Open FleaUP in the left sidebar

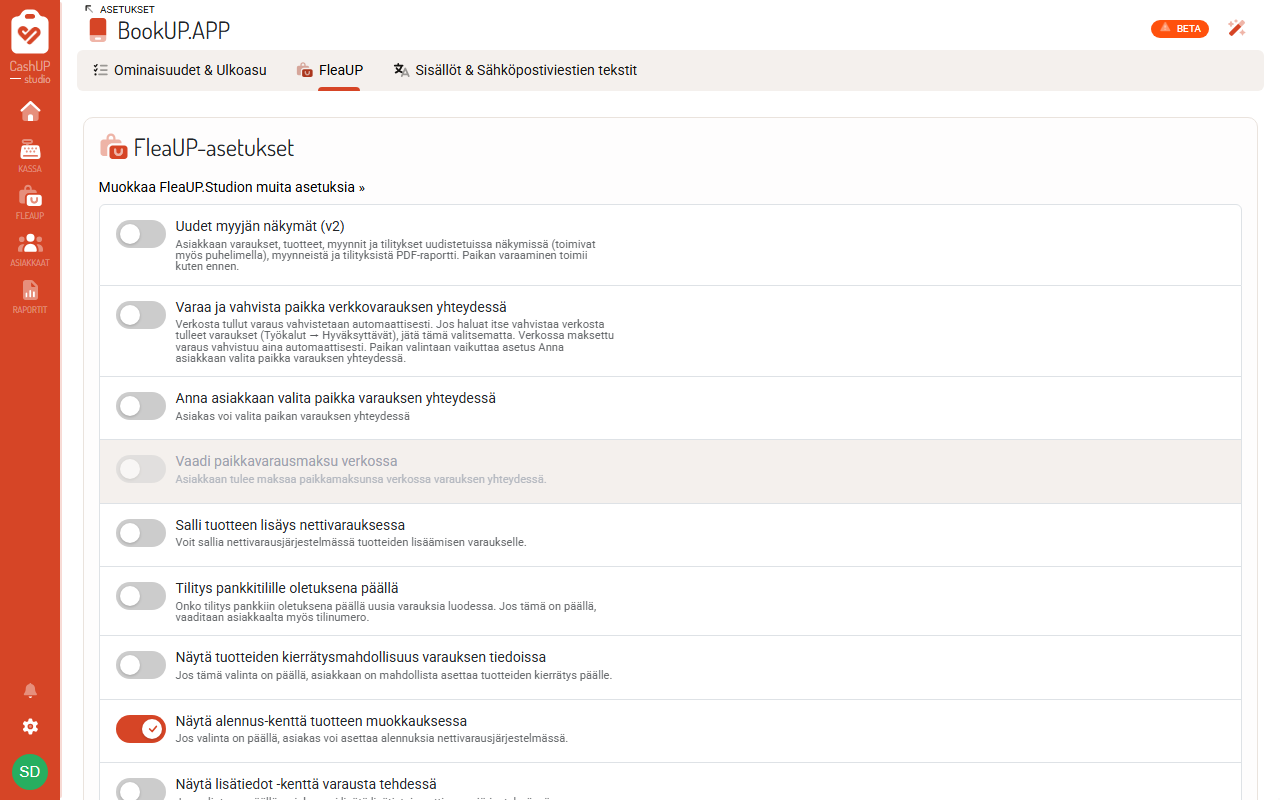point(30,203)
